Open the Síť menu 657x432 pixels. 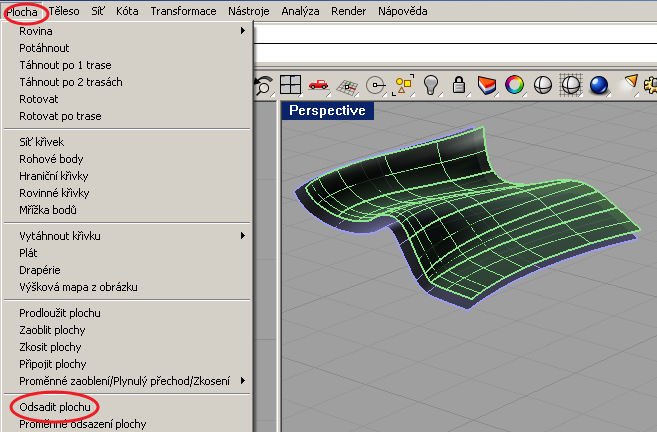tap(98, 11)
